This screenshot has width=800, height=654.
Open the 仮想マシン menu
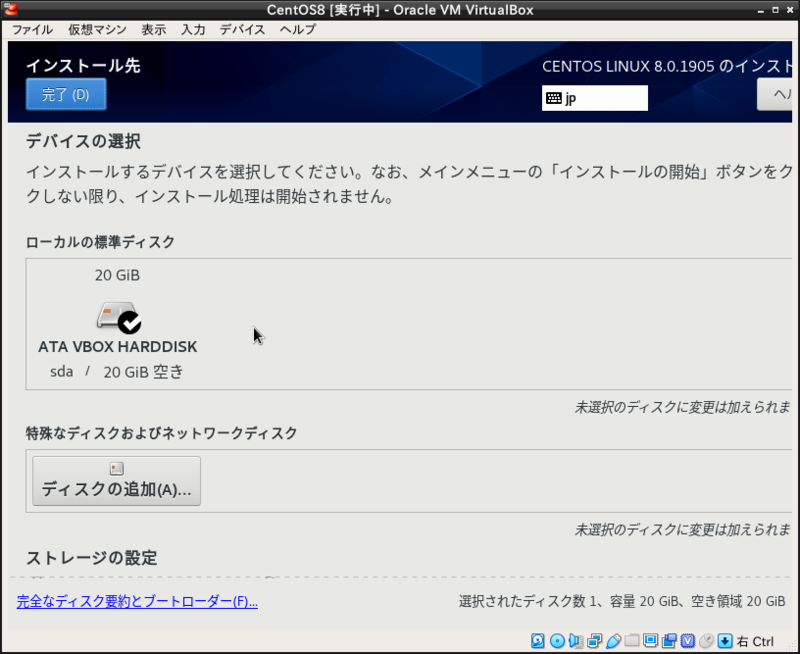pyautogui.click(x=97, y=30)
